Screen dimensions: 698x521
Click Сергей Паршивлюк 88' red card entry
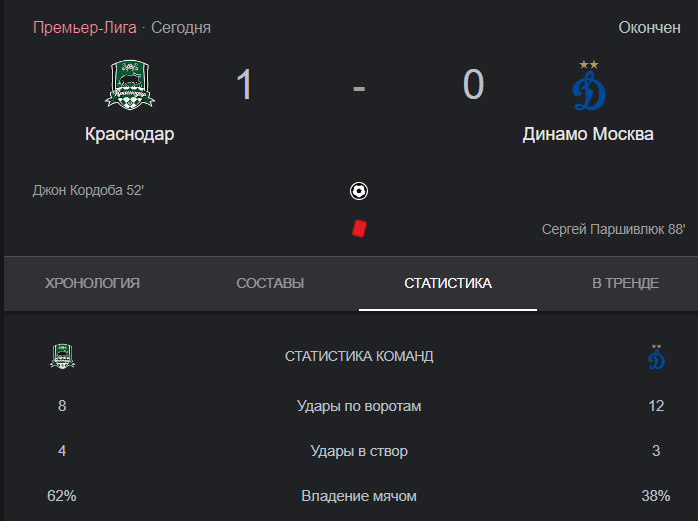[x=613, y=229]
